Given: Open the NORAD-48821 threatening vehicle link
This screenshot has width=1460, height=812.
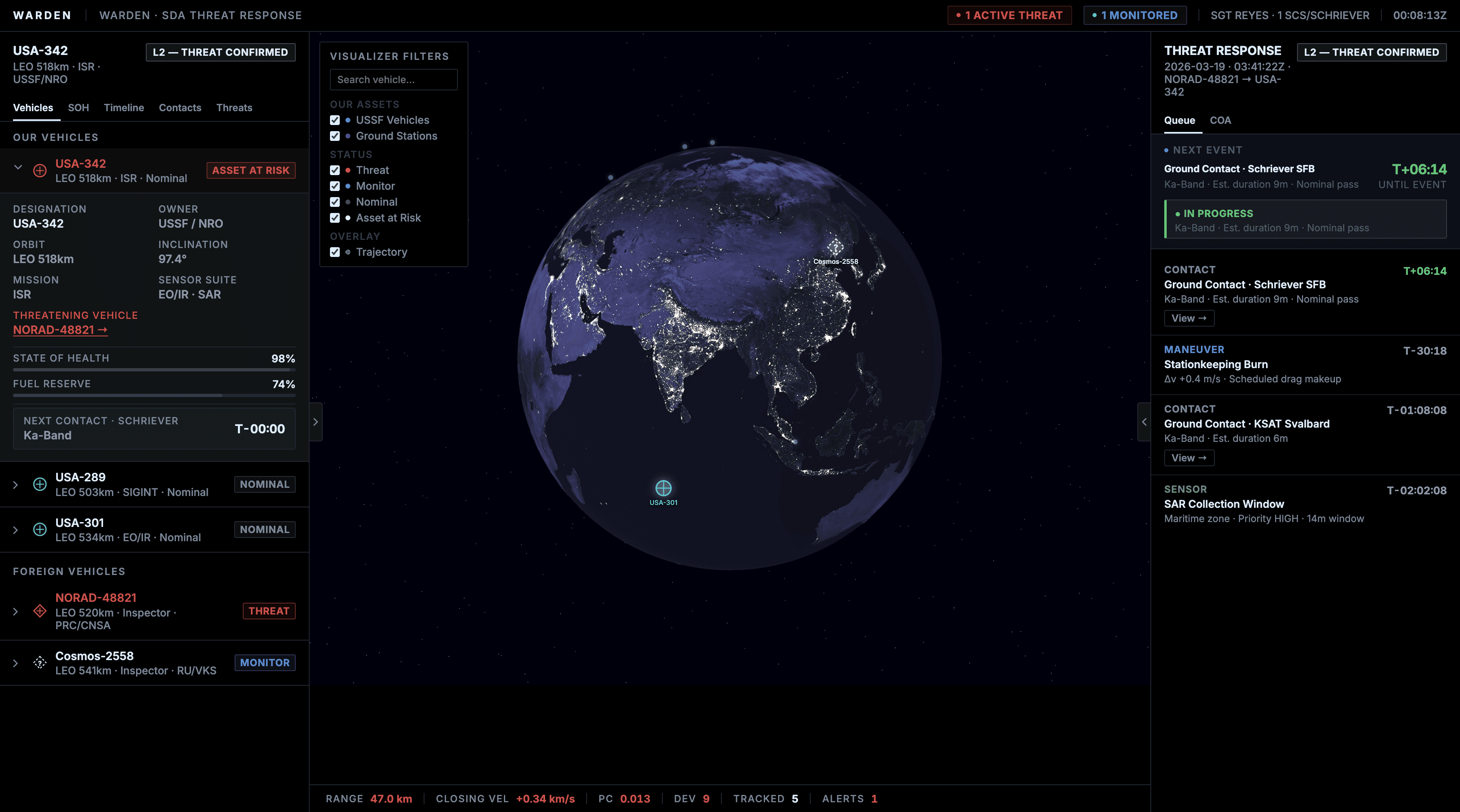Looking at the screenshot, I should (60, 330).
